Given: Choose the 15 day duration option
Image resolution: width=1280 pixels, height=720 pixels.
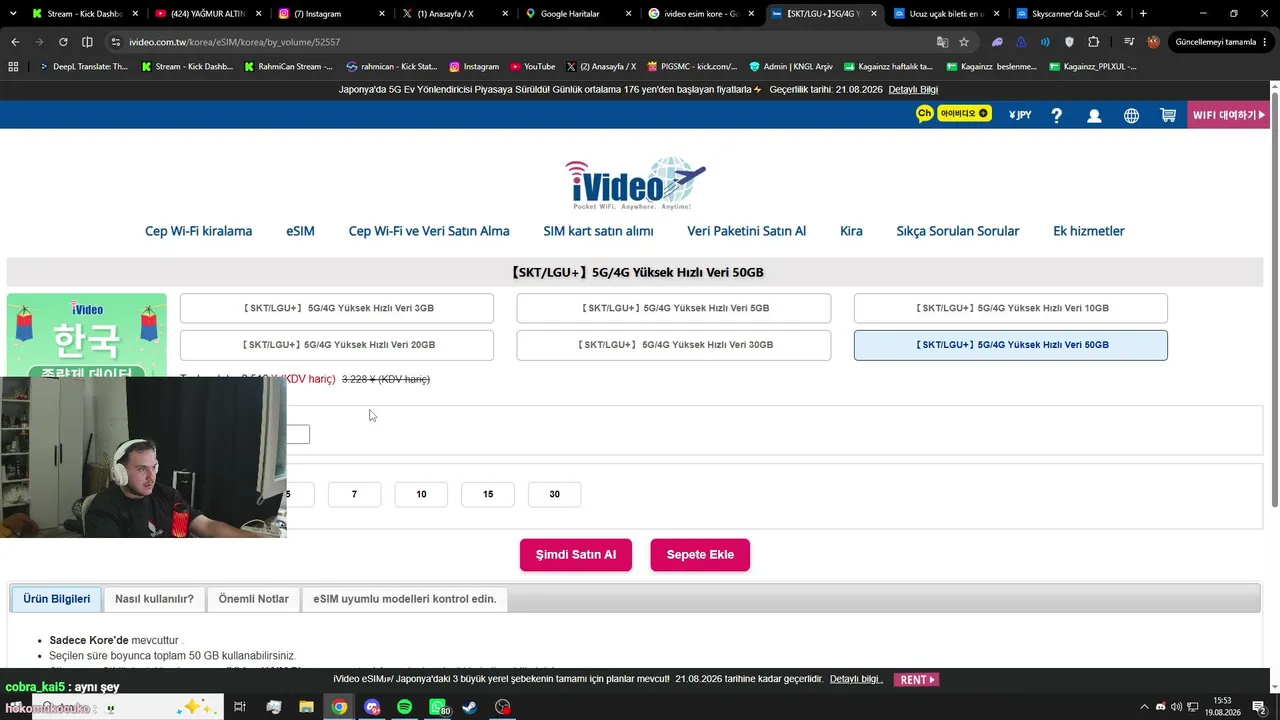Looking at the screenshot, I should [x=488, y=494].
